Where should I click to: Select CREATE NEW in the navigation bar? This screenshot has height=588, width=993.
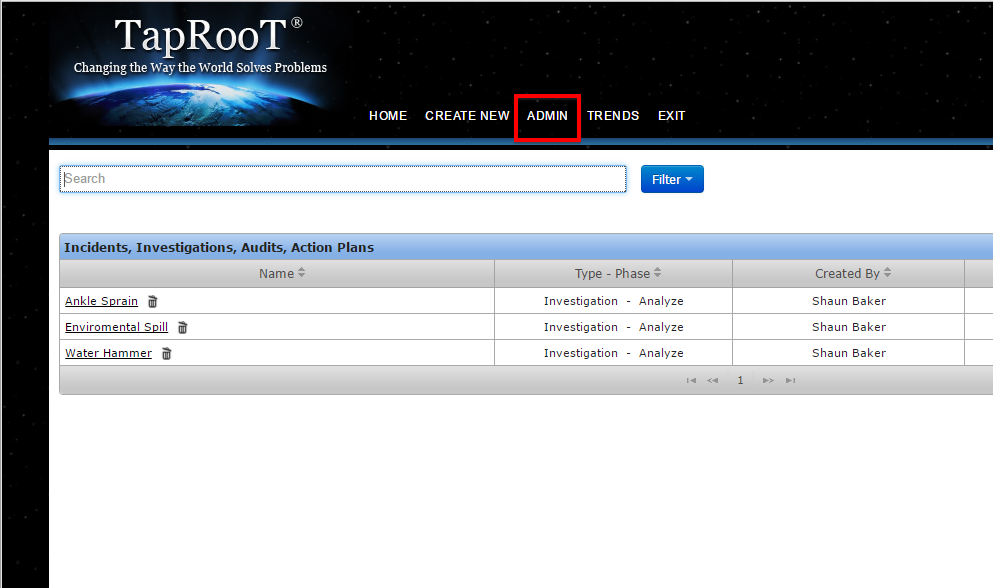[467, 116]
